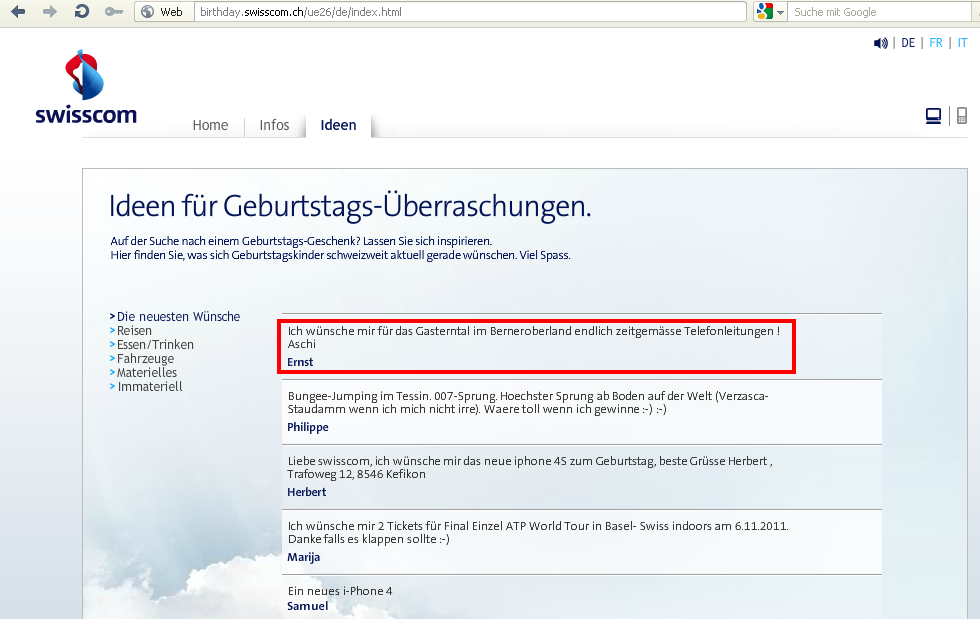
Task: Click the Suche mit Google search field
Action: coord(881,12)
